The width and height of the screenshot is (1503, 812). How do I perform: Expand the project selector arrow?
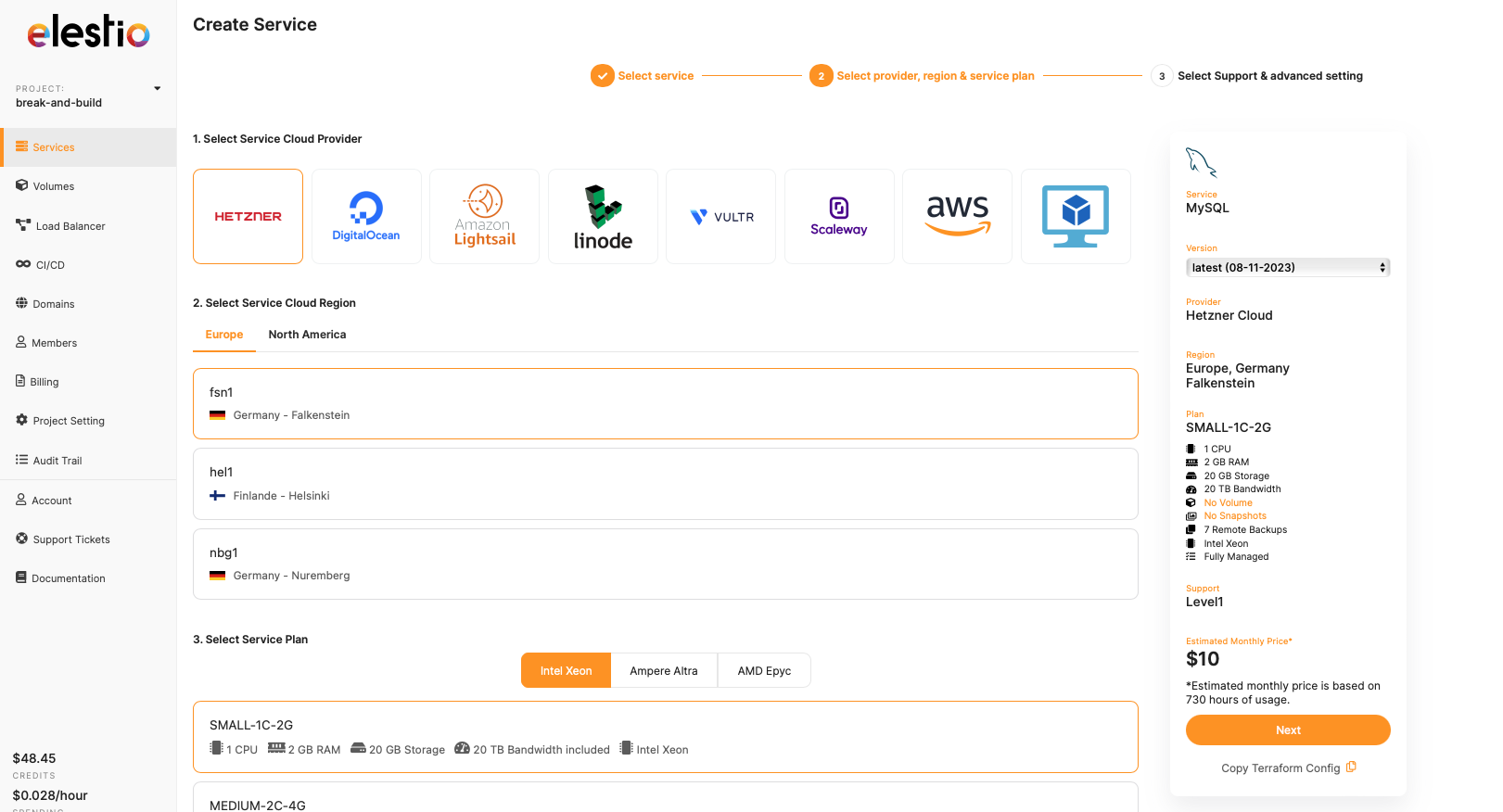pos(158,89)
